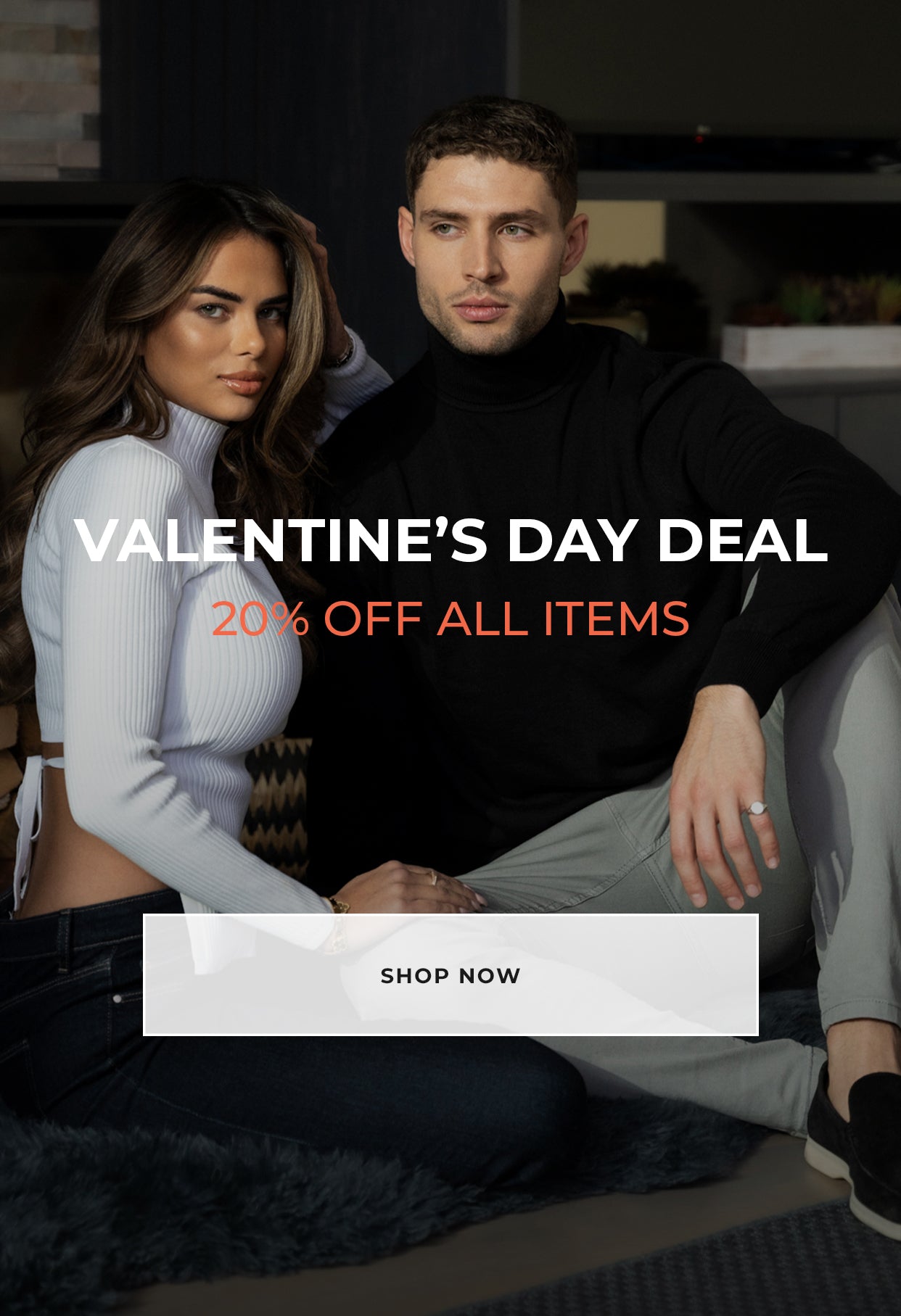Click the white planter box on the shelf

[811, 347]
